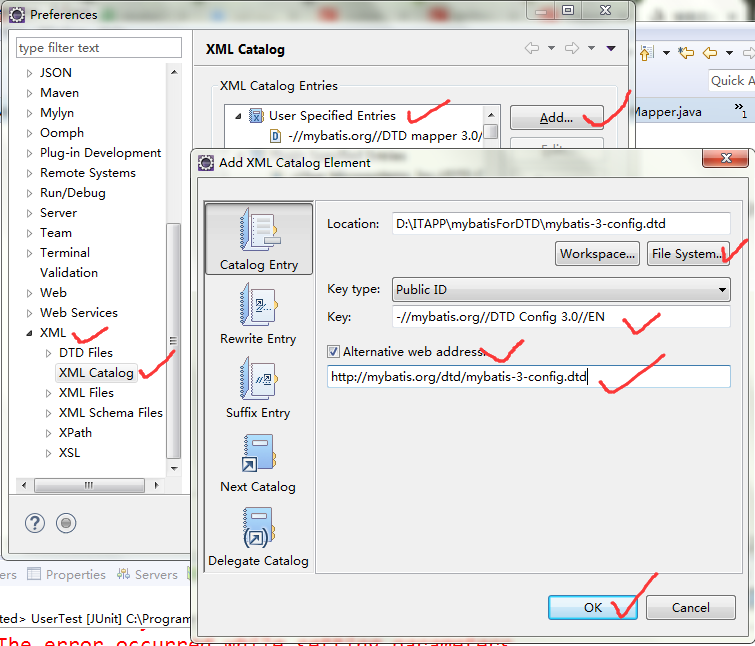Click the type filter text box

pos(99,48)
